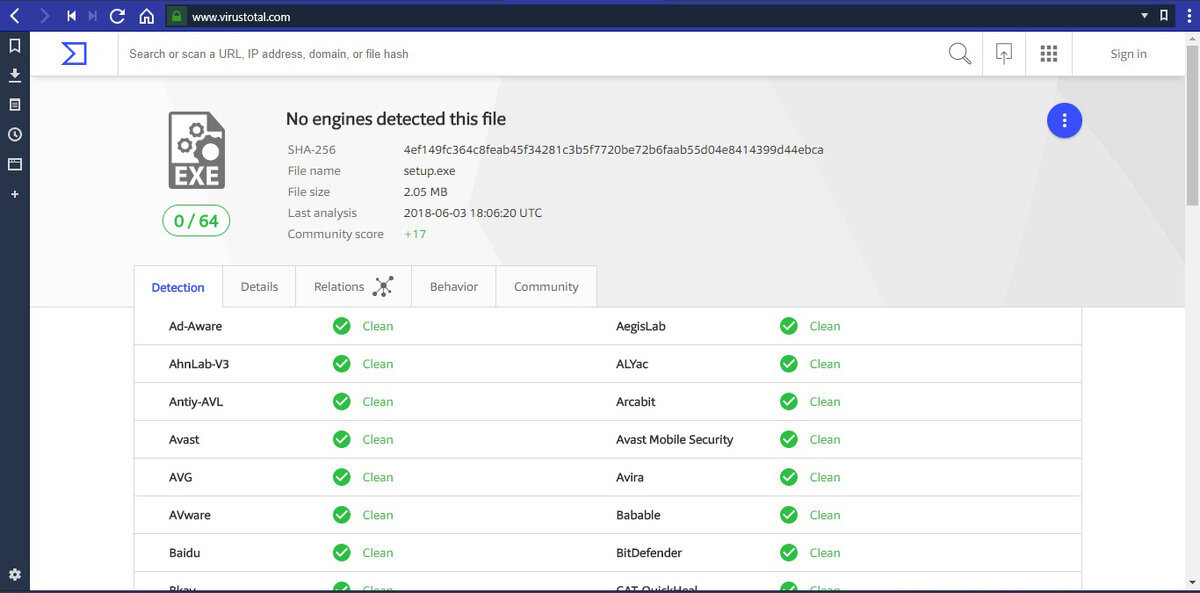Viewport: 1200px width, 593px height.
Task: Click the AVG engine name
Action: pos(180,477)
